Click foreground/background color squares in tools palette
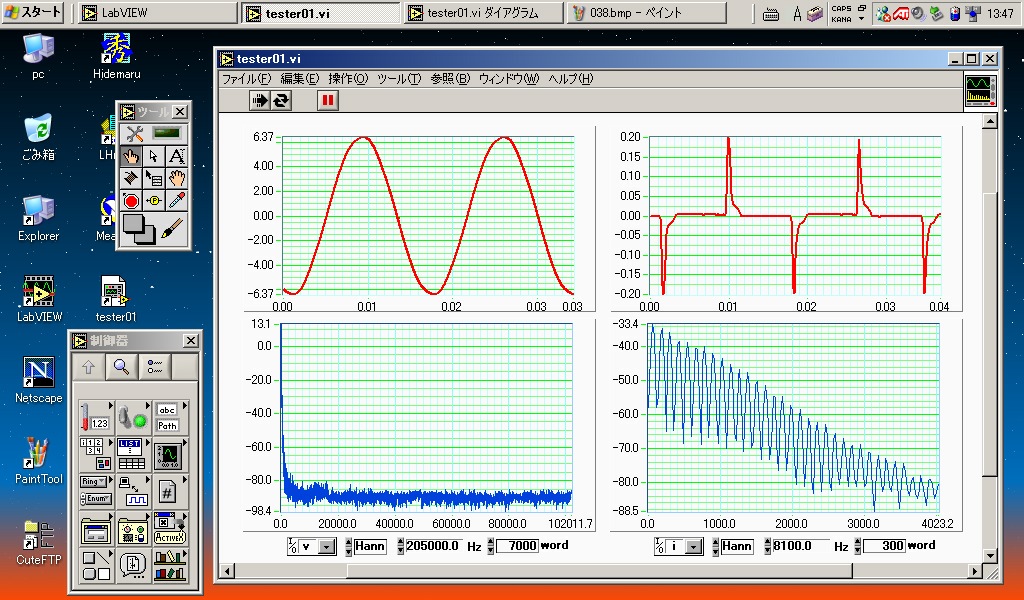The image size is (1024, 600). (x=138, y=229)
